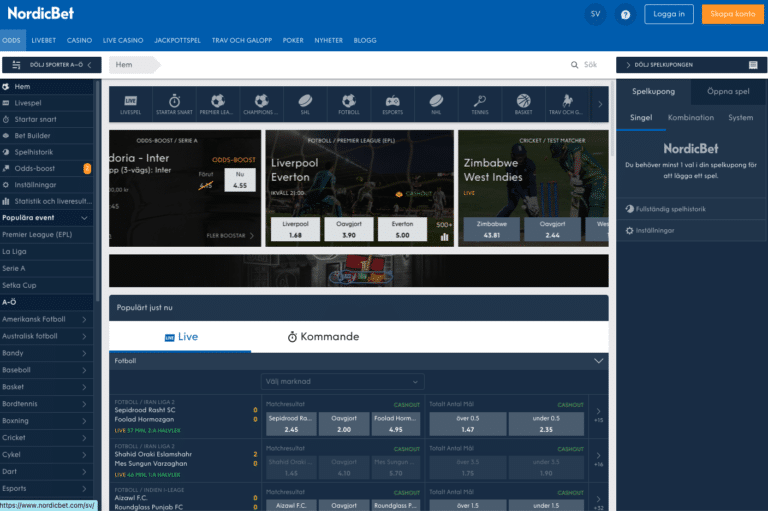Image resolution: width=768 pixels, height=511 pixels.
Task: Collapse the Fotboll live section
Action: [x=598, y=361]
